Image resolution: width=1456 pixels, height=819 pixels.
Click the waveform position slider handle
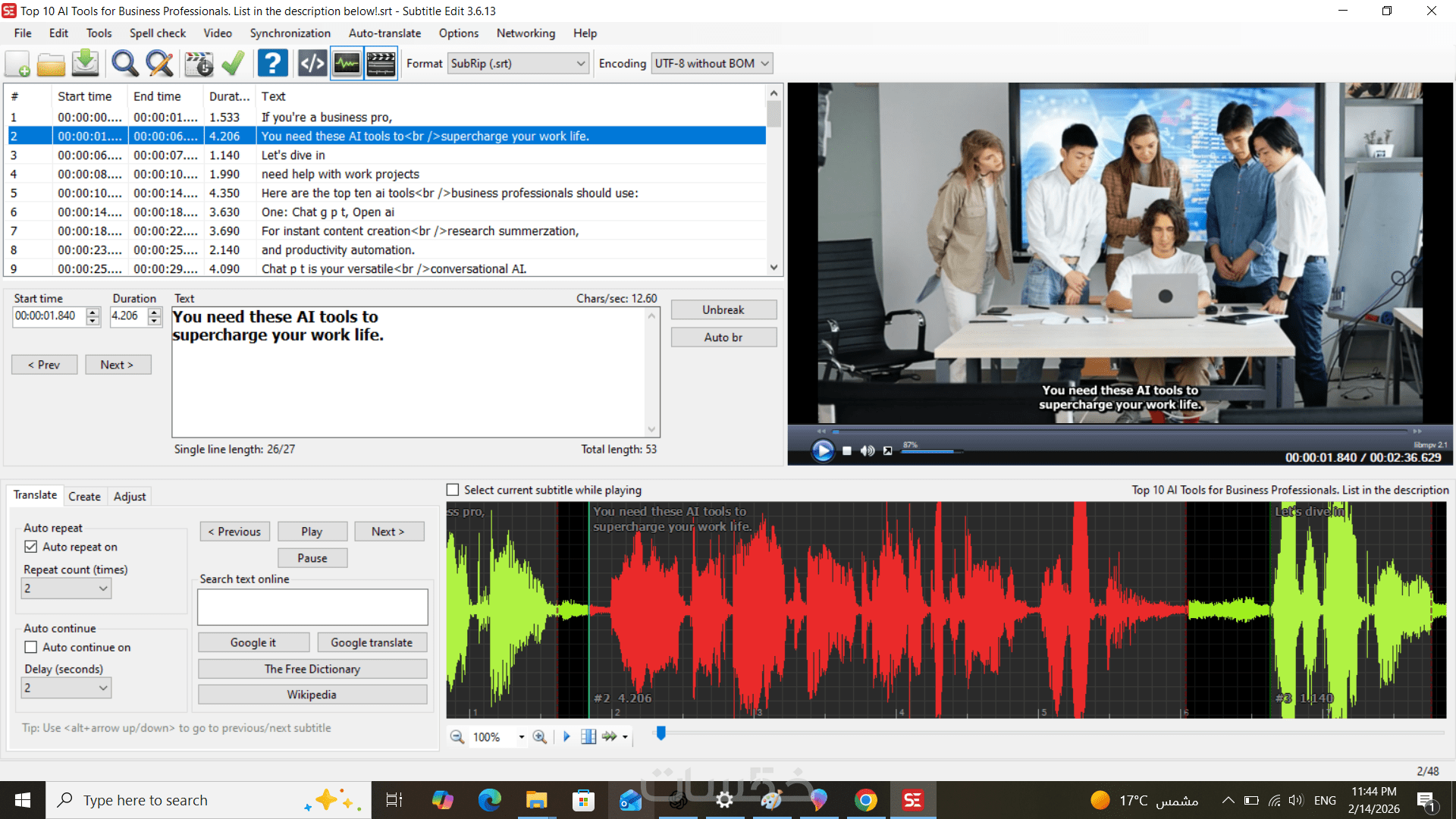[661, 733]
